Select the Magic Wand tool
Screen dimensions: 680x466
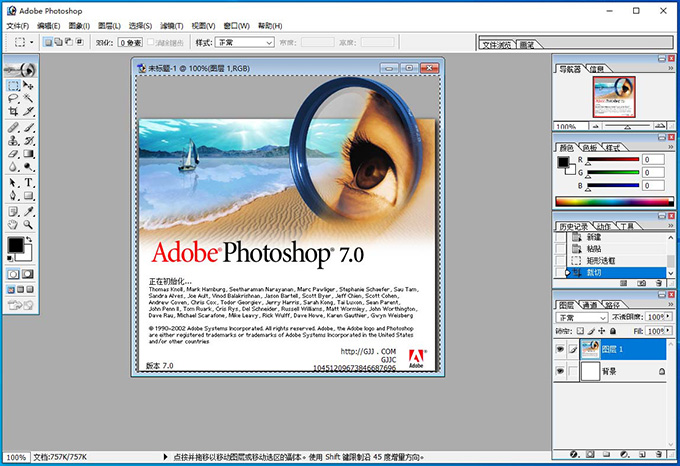coord(29,99)
